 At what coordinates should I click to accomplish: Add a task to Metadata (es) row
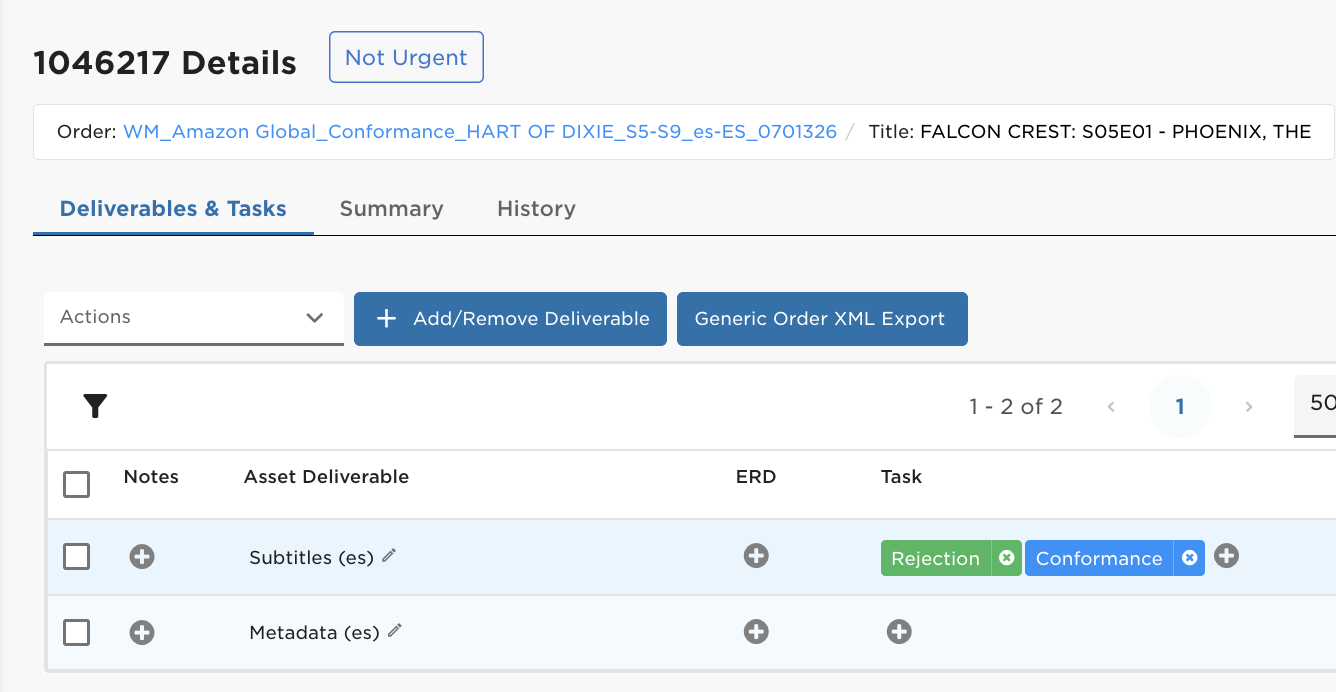(x=899, y=631)
